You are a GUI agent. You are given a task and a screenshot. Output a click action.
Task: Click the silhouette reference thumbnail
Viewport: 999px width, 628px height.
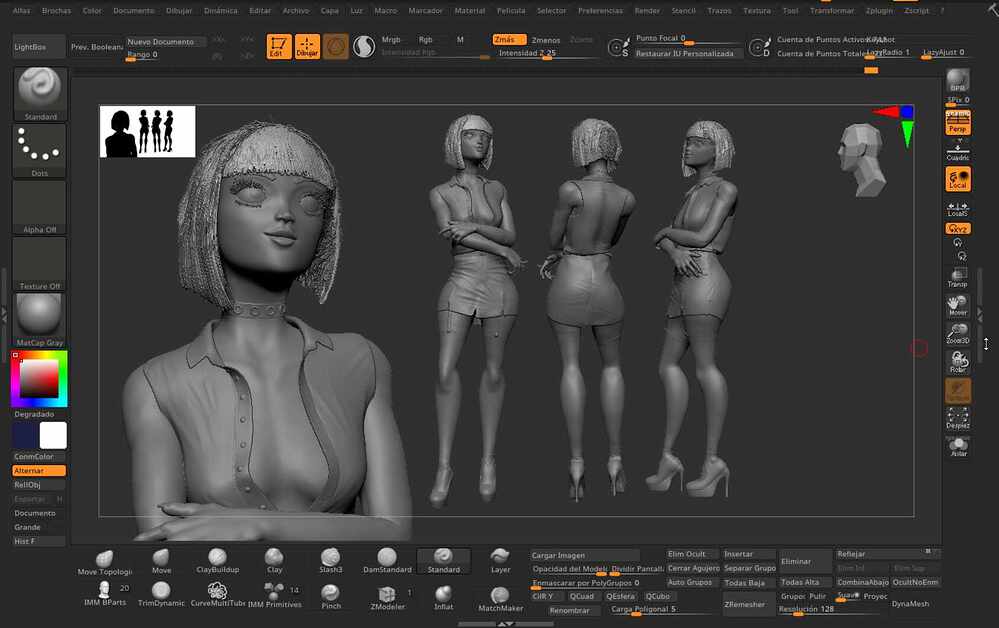pyautogui.click(x=148, y=132)
